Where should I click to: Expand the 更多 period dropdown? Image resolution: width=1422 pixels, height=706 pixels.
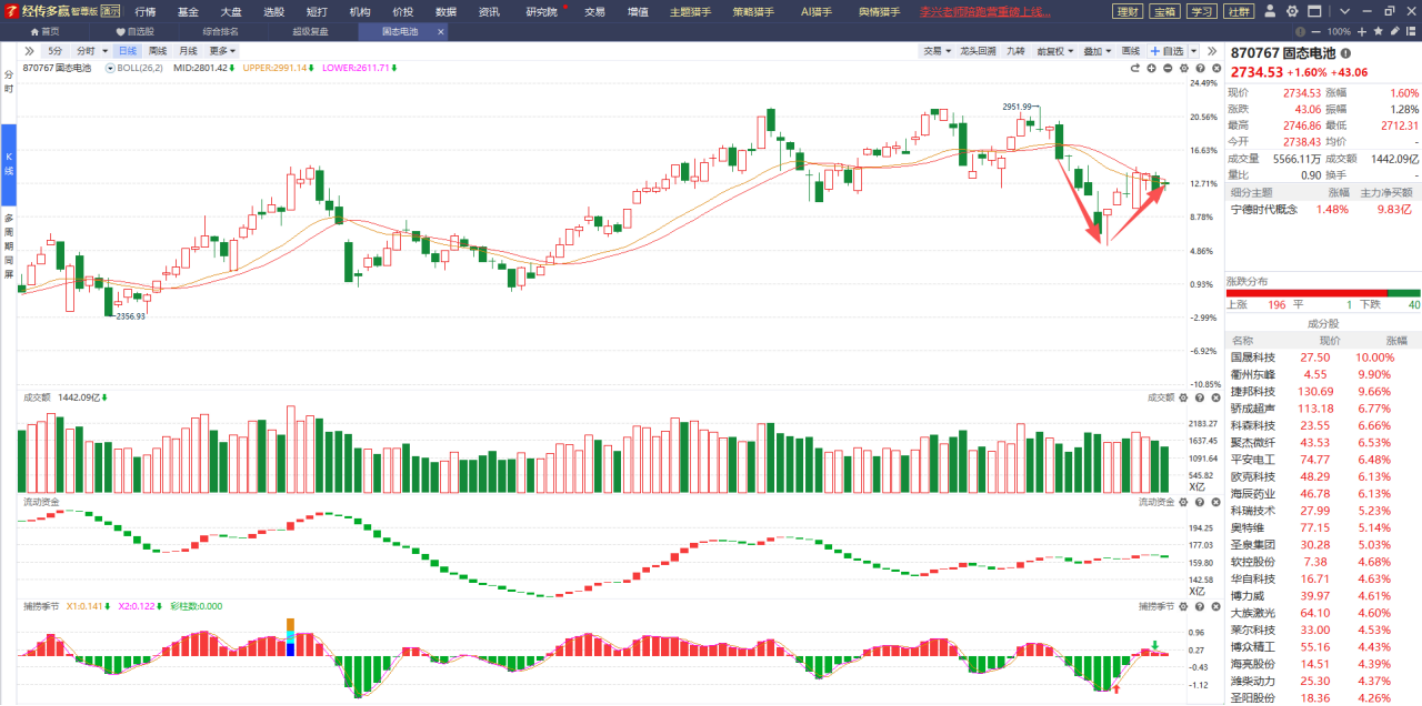click(x=222, y=51)
